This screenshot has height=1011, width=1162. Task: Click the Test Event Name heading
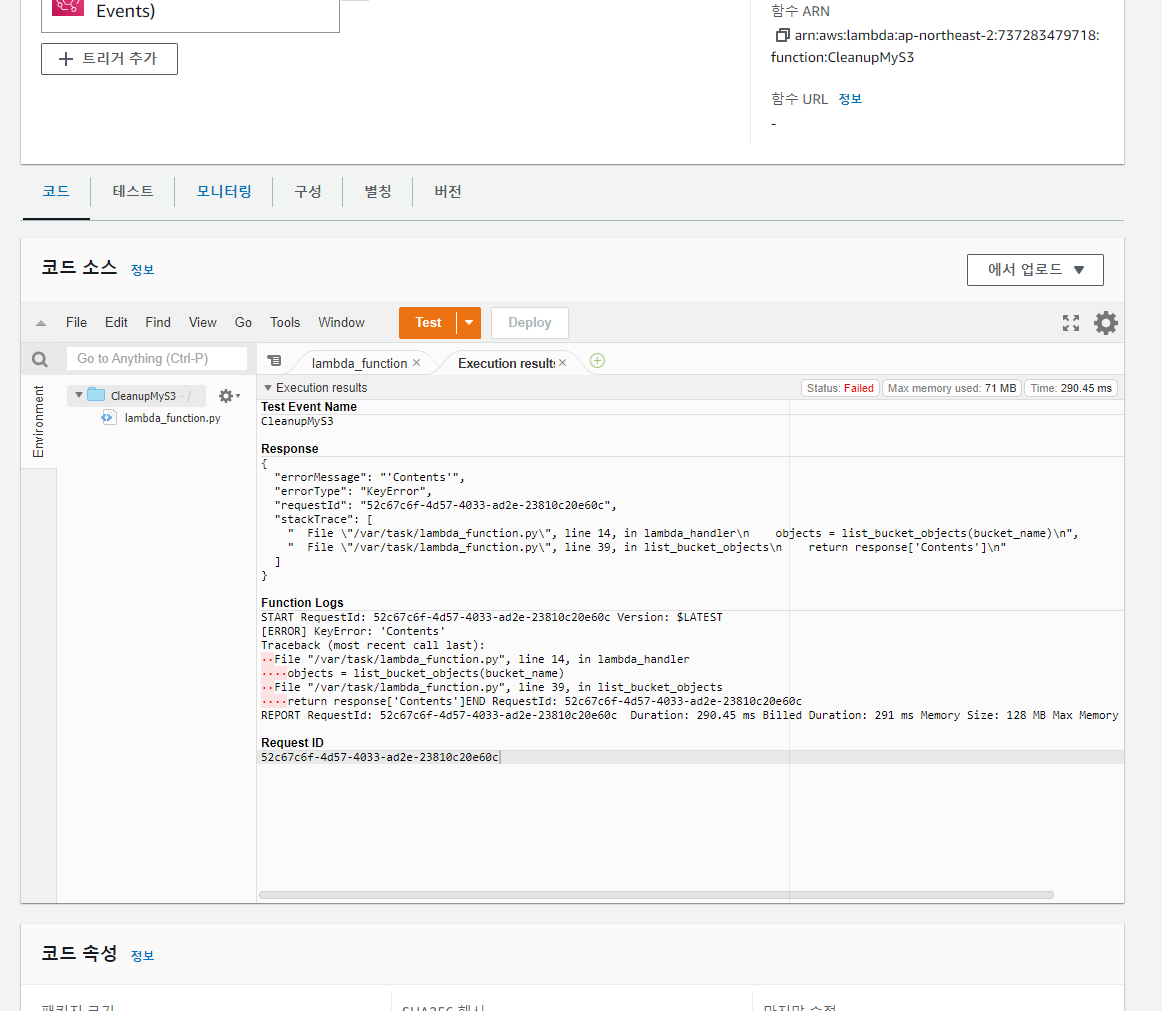[x=309, y=407]
